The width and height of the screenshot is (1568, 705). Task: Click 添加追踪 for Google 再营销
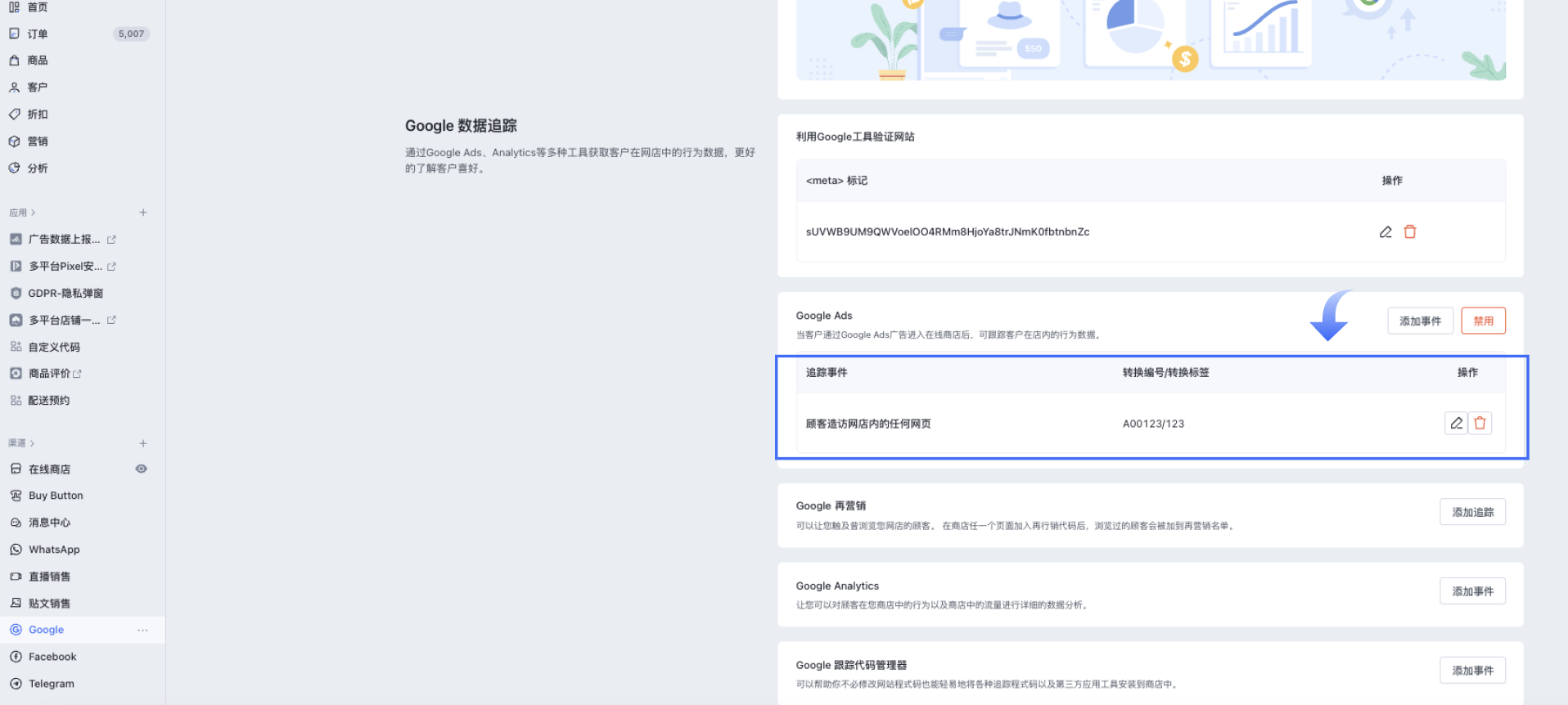[1473, 512]
